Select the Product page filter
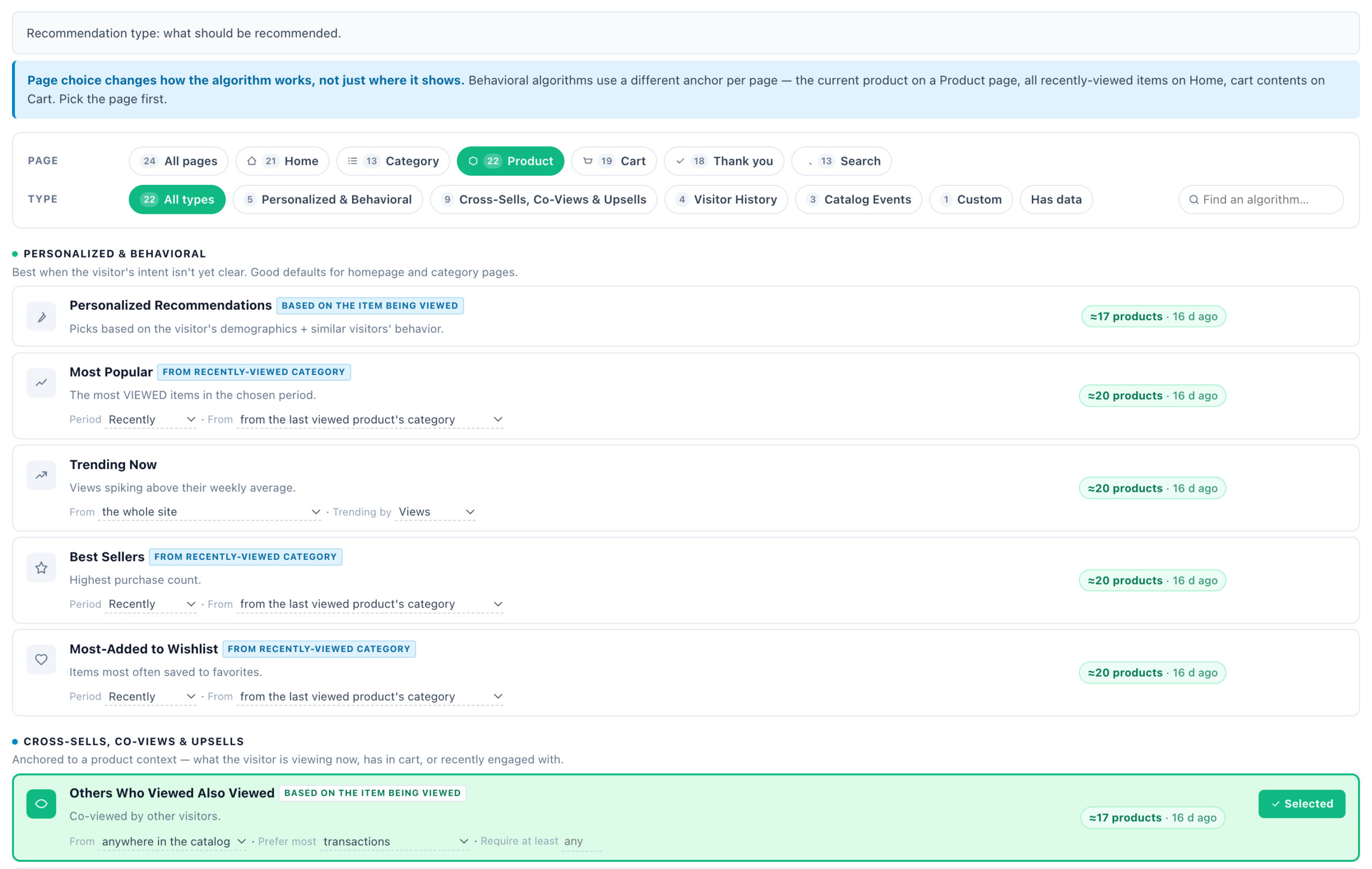The height and width of the screenshot is (869, 1372). 511,161
